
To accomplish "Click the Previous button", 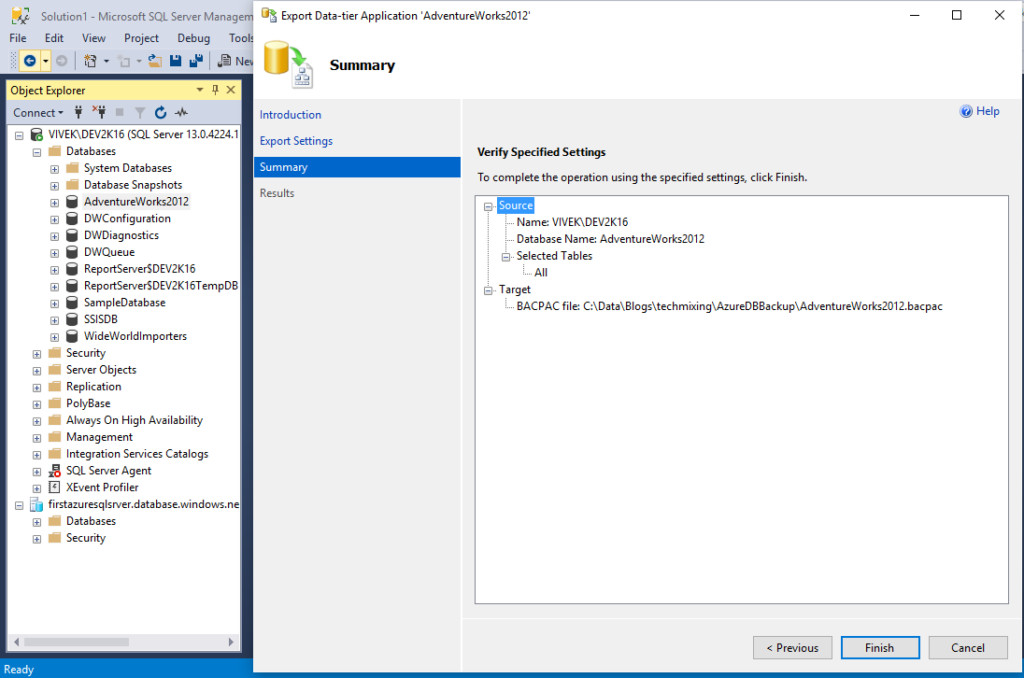I will point(792,647).
